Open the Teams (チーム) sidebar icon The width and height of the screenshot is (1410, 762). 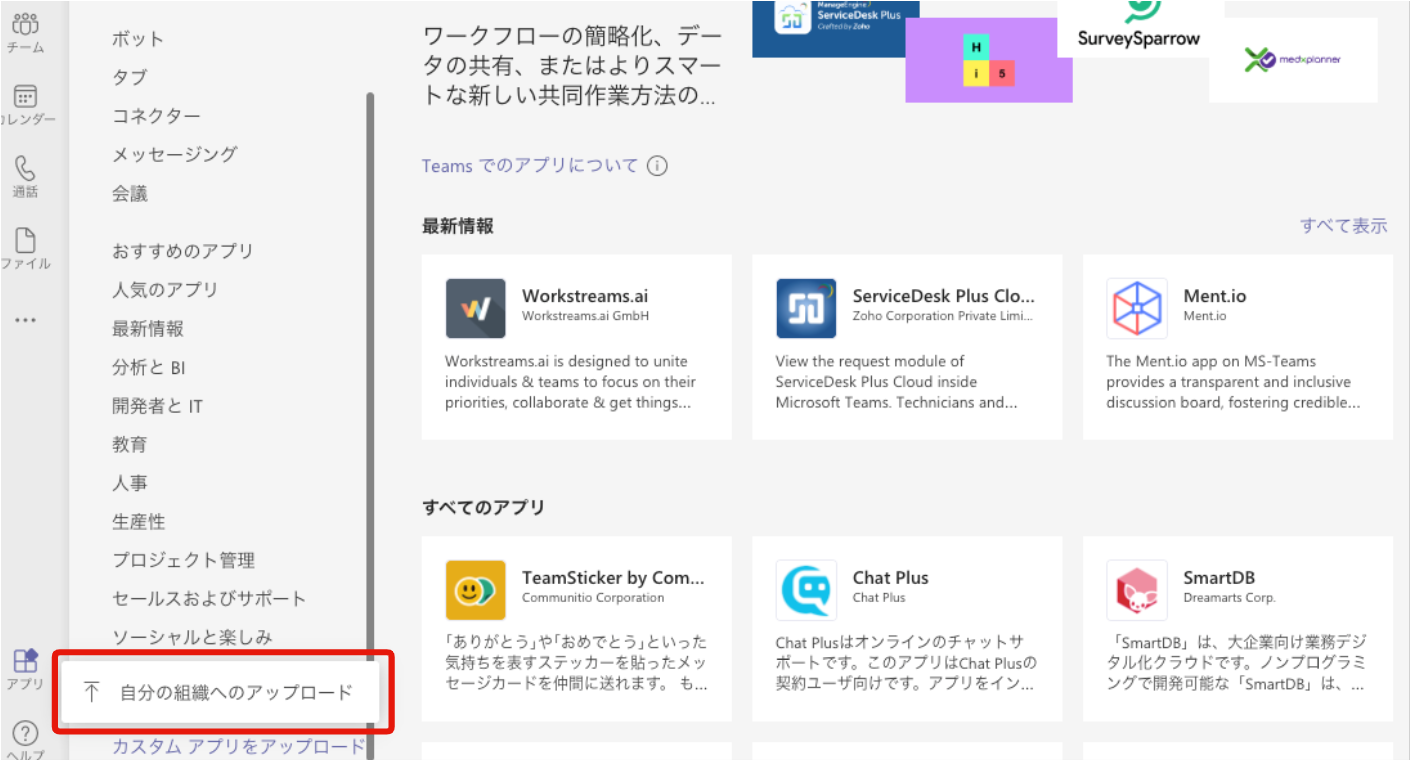click(x=25, y=28)
